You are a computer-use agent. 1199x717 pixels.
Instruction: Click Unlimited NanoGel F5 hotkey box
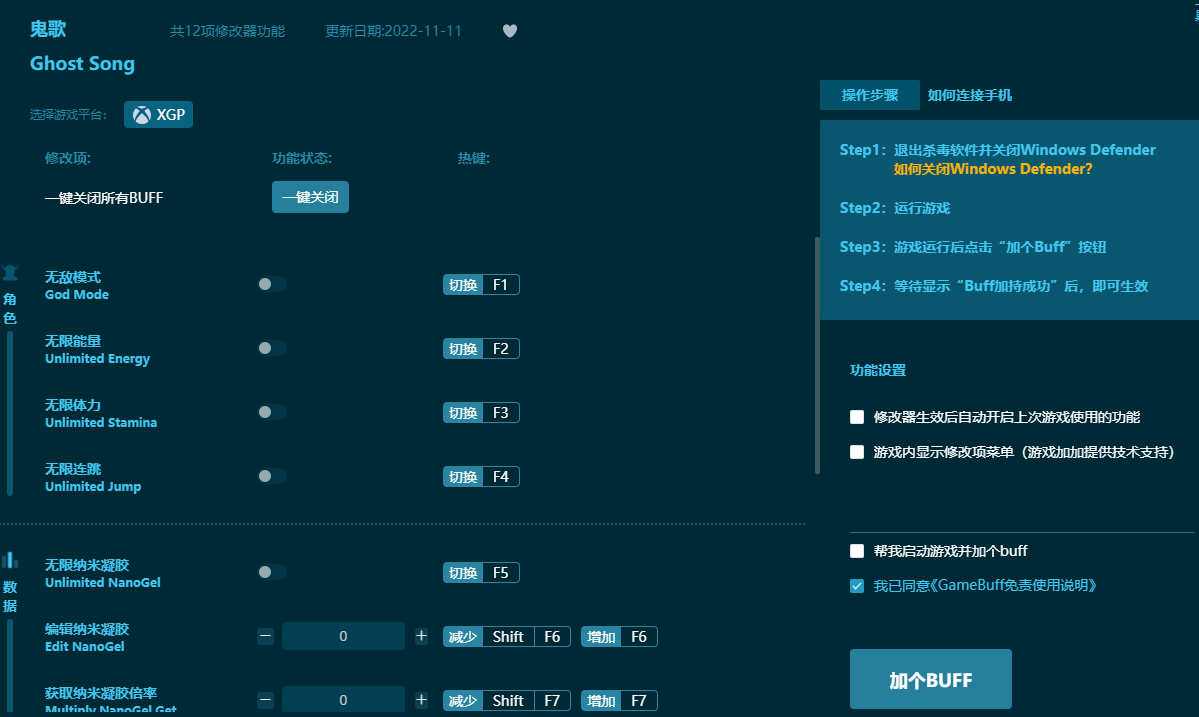[481, 573]
